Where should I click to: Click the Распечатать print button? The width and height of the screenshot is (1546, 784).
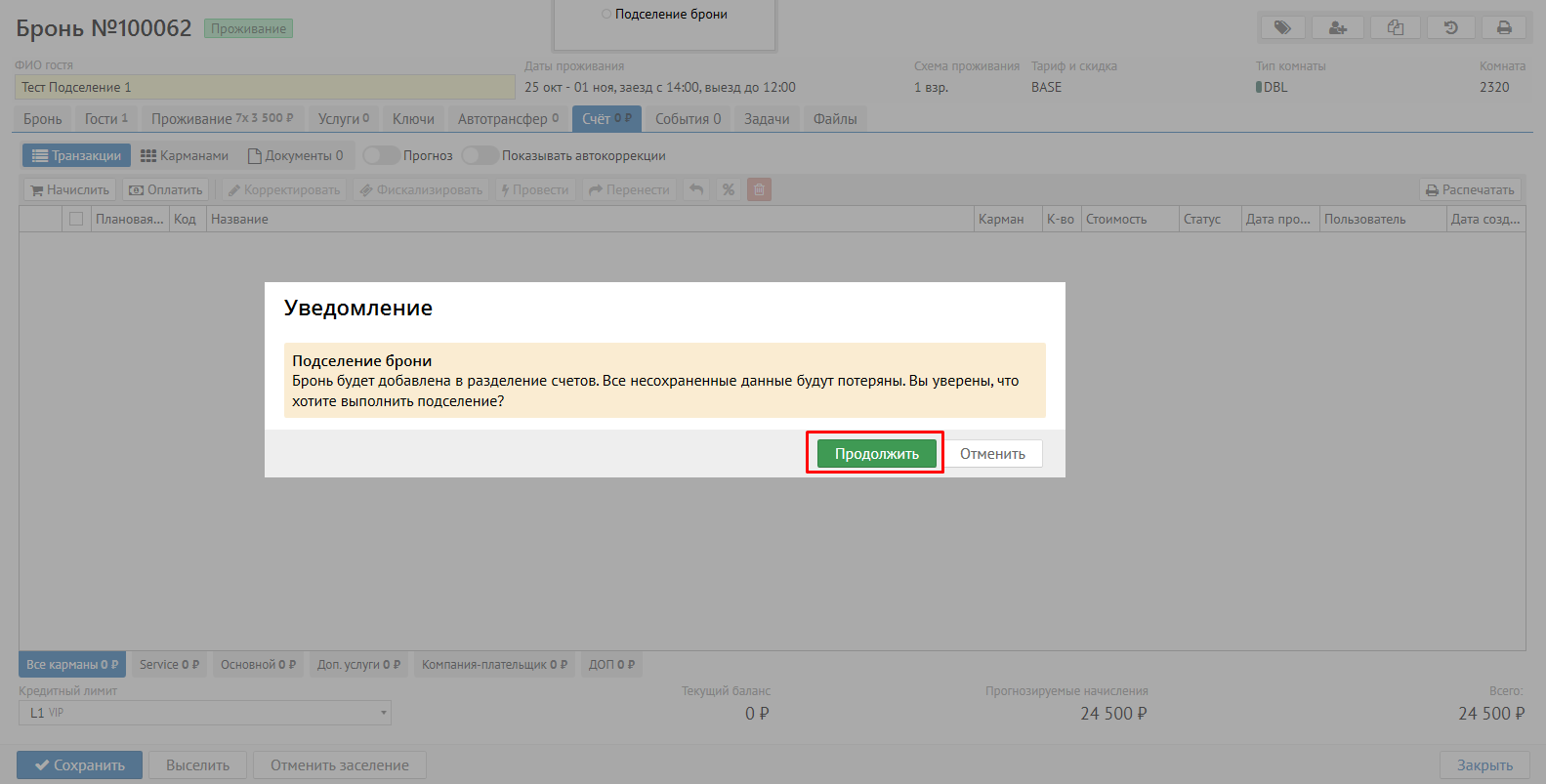1470,189
